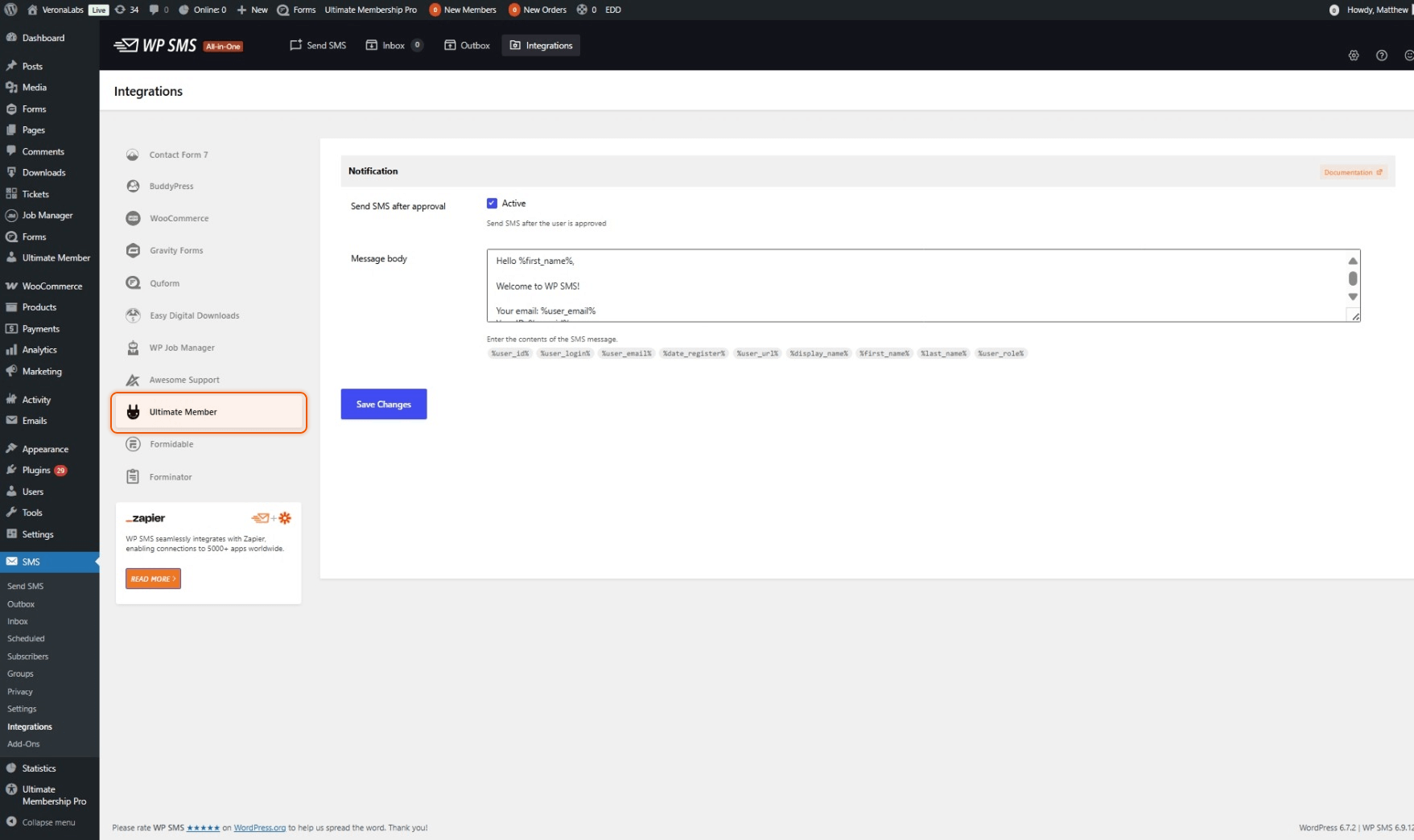The image size is (1414, 840).
Task: Open the updates icon showing 34
Action: [126, 10]
